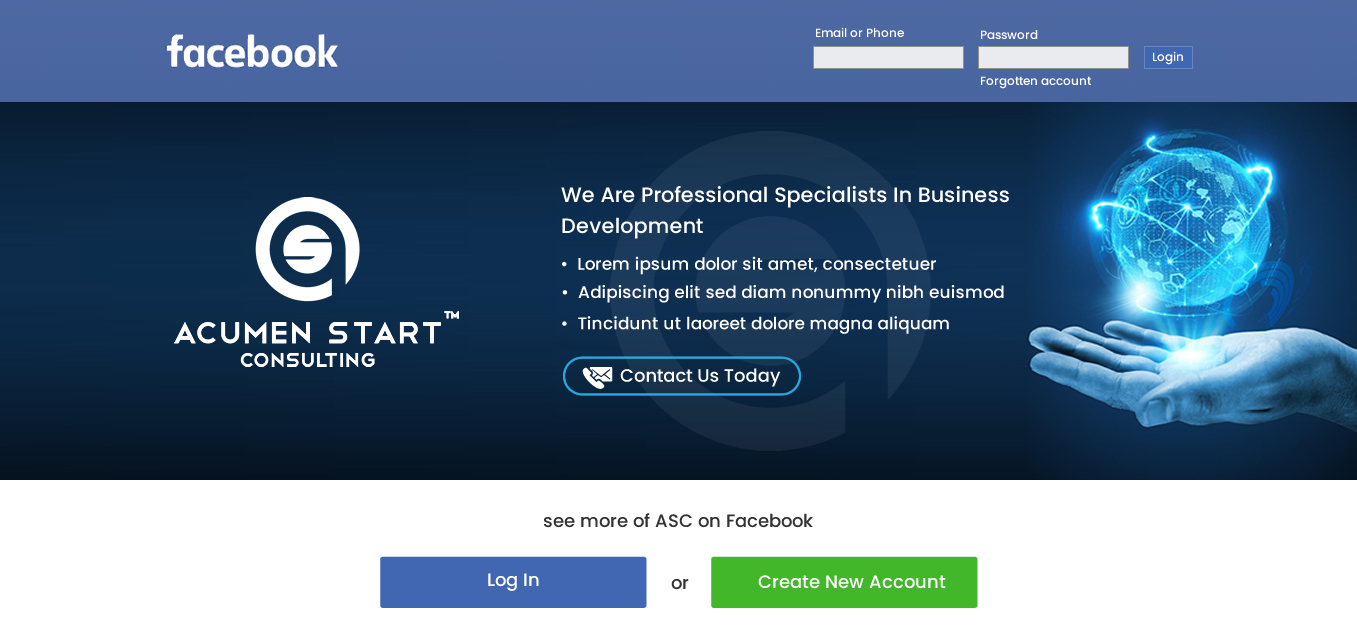Click the see more of ASC on Facebook text

678,521
